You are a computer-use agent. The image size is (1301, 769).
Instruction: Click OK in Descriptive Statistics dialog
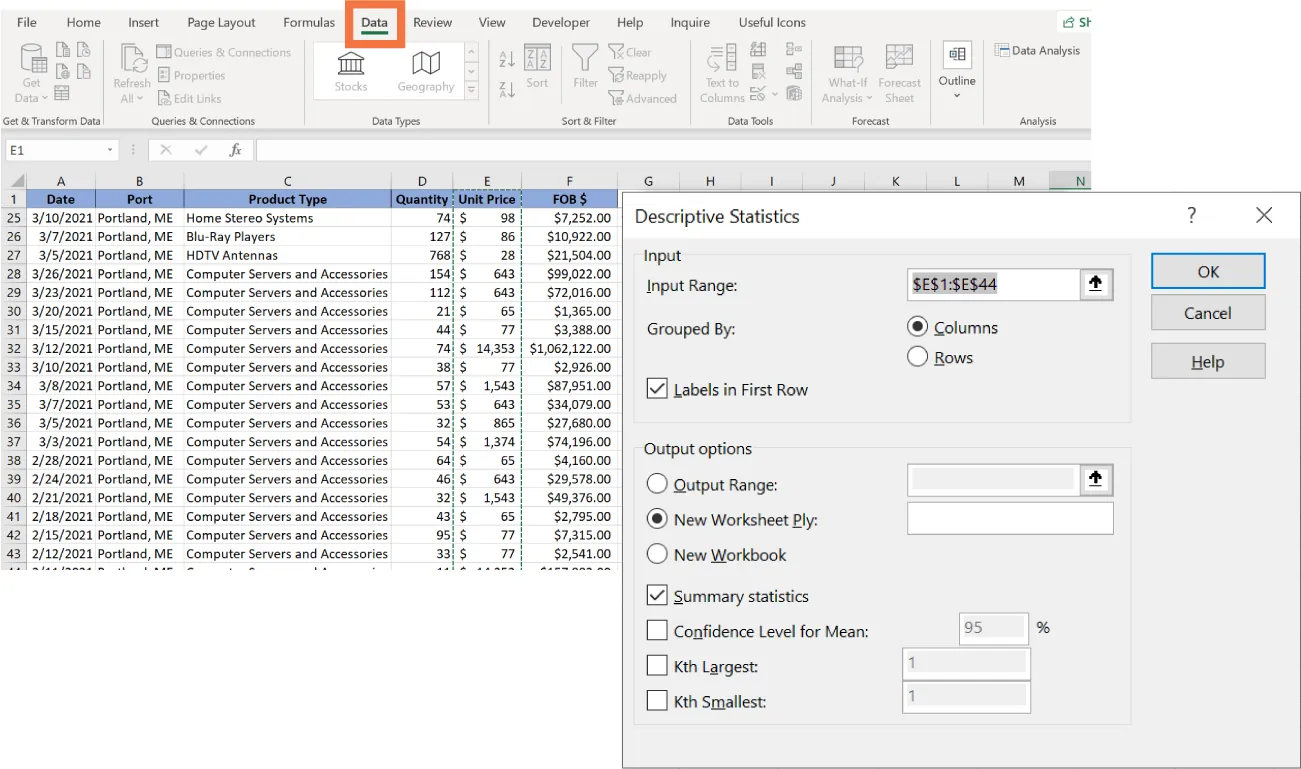(x=1207, y=270)
